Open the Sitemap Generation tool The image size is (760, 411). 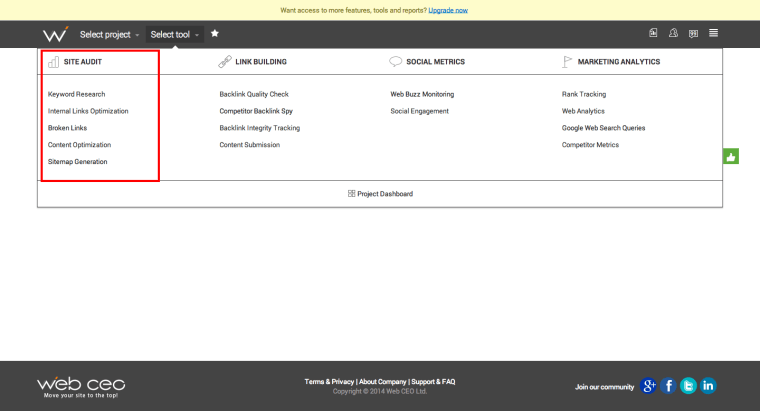point(78,162)
